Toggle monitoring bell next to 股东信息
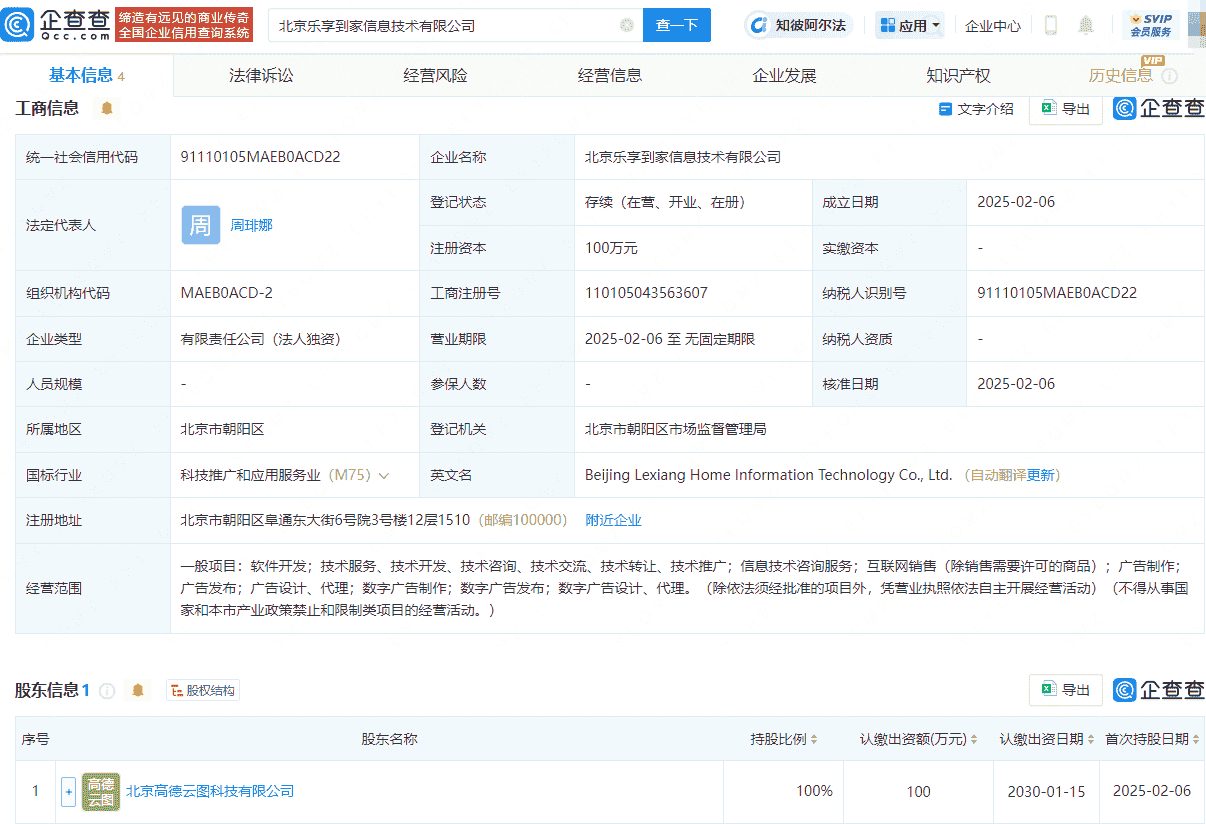 coord(138,690)
